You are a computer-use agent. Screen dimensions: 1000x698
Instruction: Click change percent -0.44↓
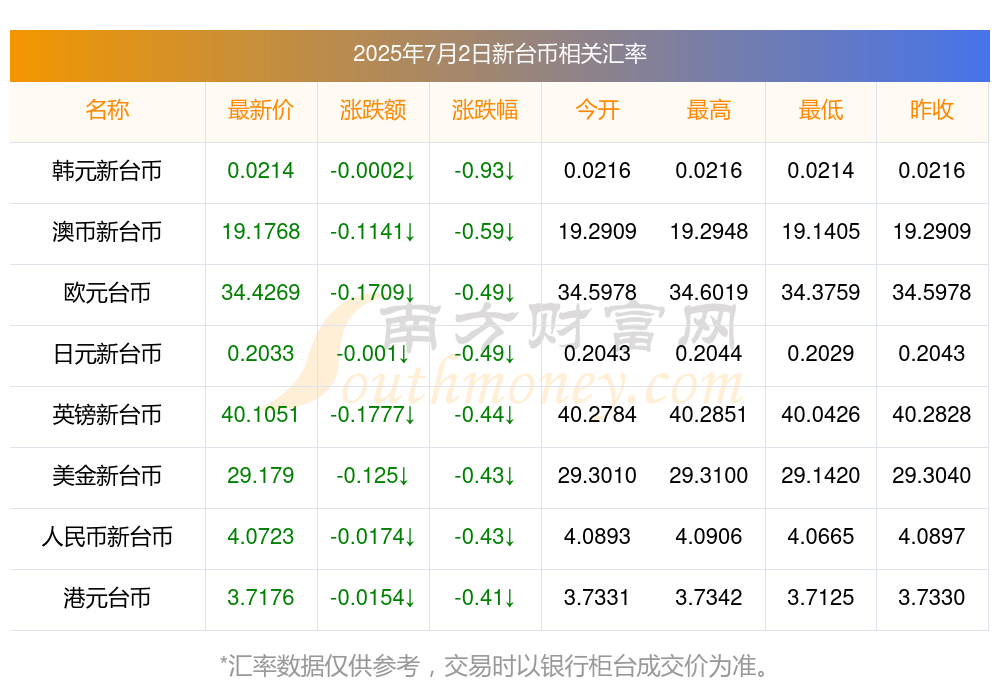click(x=485, y=415)
